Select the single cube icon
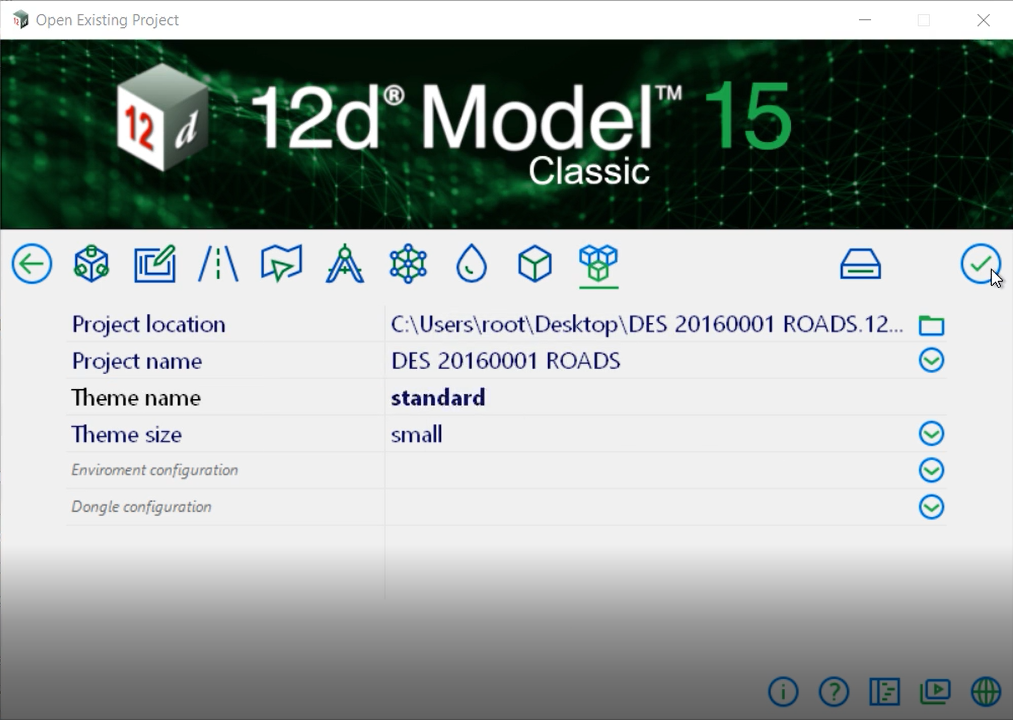This screenshot has width=1013, height=720. (535, 264)
